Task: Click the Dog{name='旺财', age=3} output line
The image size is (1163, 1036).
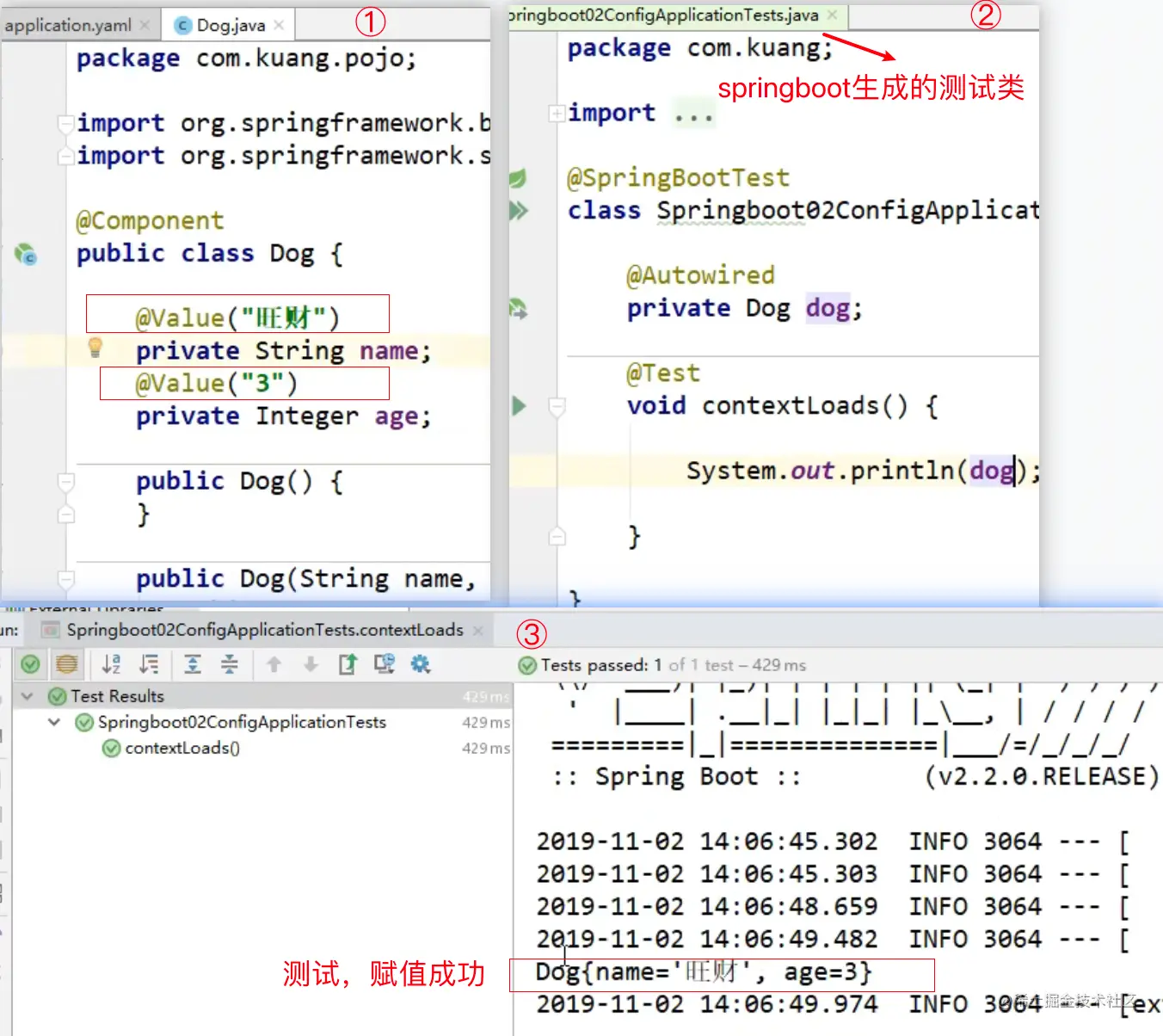Action: [704, 972]
